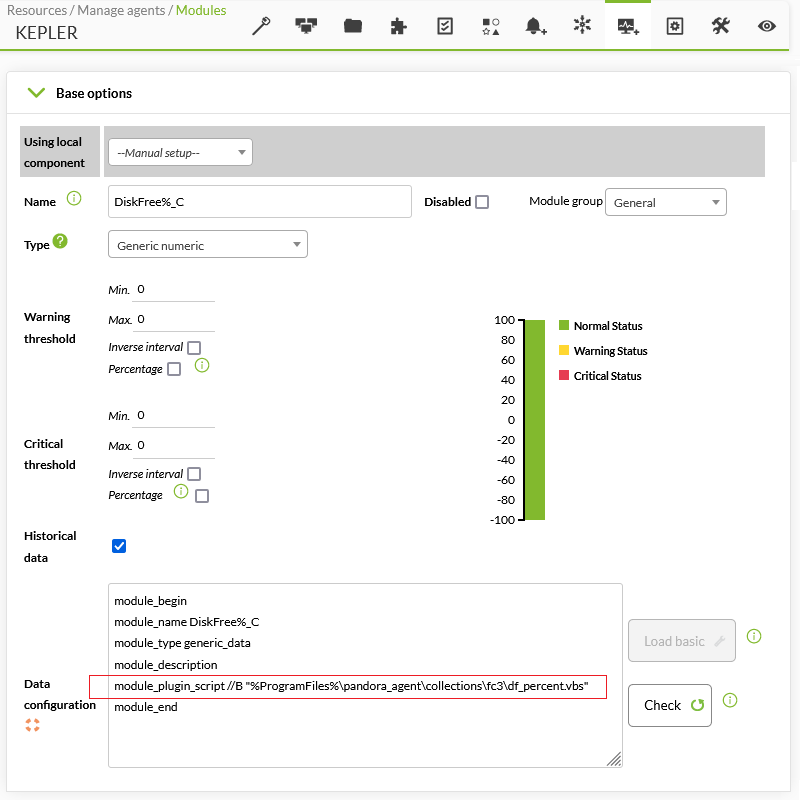Go to Manage agents in the breadcrumb
The image size is (800, 800).
[123, 11]
